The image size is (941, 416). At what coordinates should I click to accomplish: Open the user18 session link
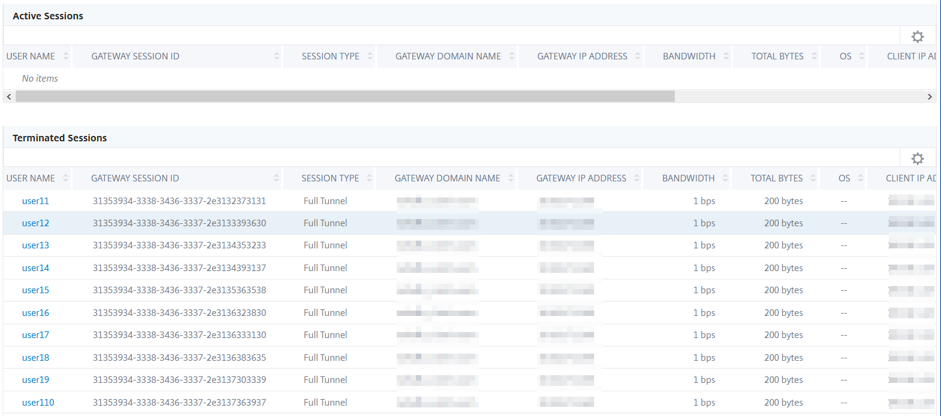[x=35, y=358]
